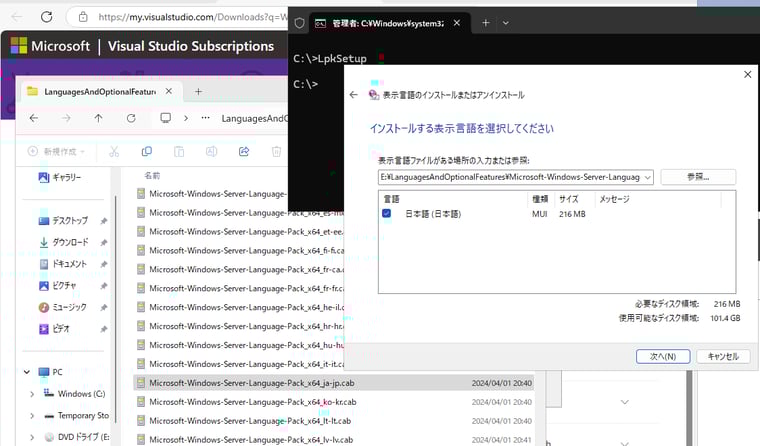
Task: Uncheck the 日本語 (日本語) language checkbox
Action: [x=386, y=213]
